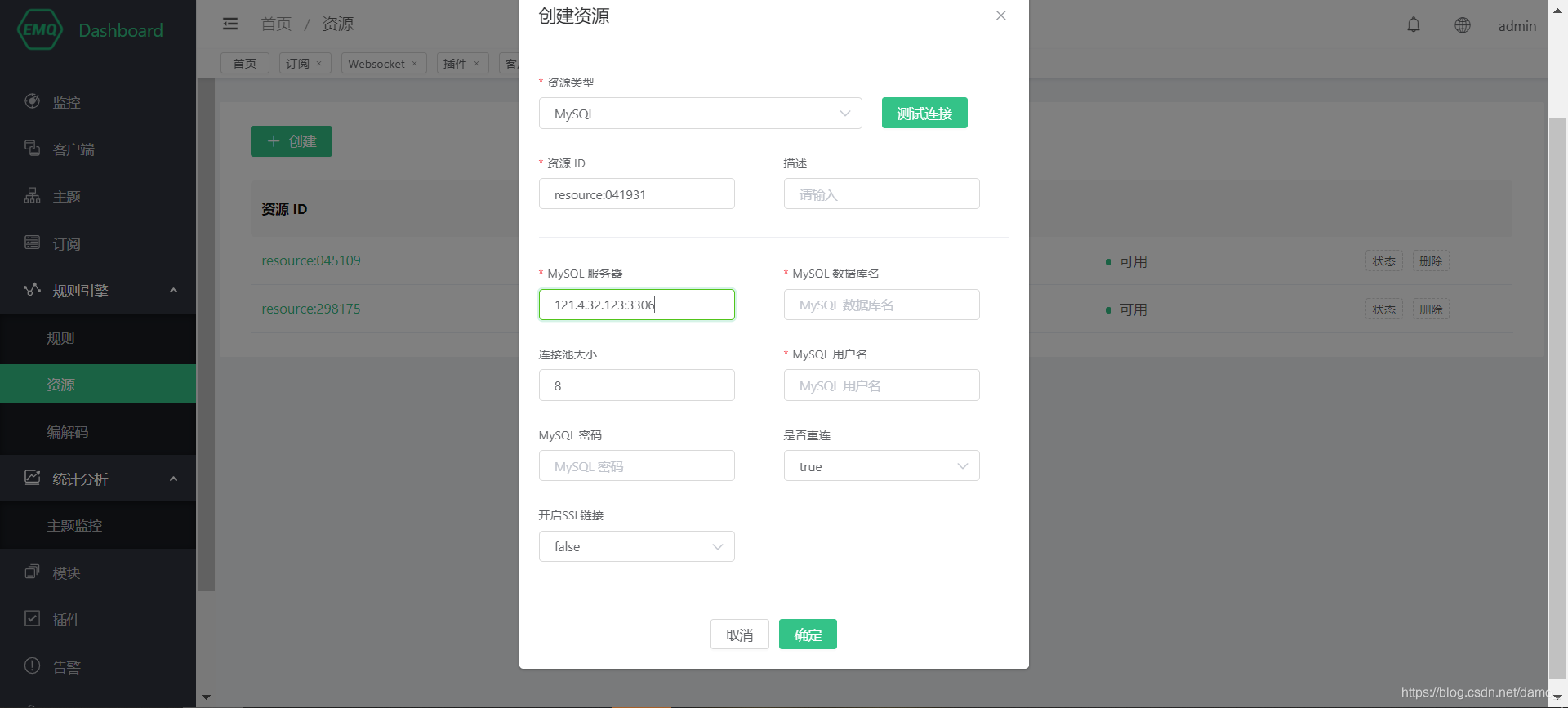Click the 资源 ID input field

coord(637,194)
